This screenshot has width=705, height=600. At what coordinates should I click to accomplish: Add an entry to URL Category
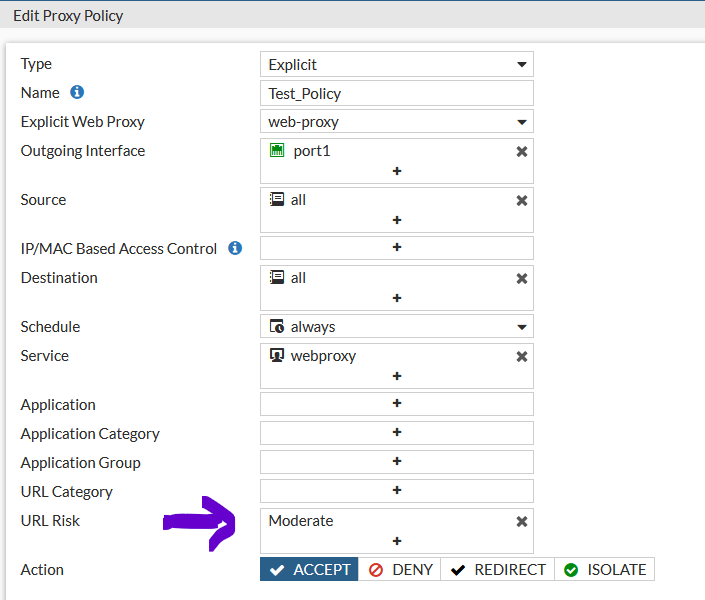(x=396, y=491)
